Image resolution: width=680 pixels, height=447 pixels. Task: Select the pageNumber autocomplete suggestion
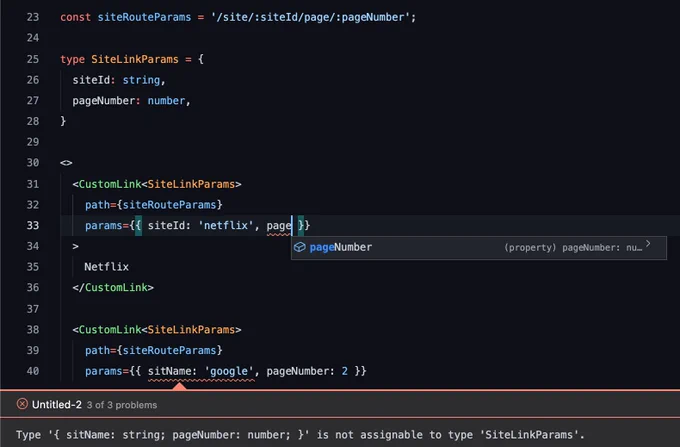[x=479, y=248]
